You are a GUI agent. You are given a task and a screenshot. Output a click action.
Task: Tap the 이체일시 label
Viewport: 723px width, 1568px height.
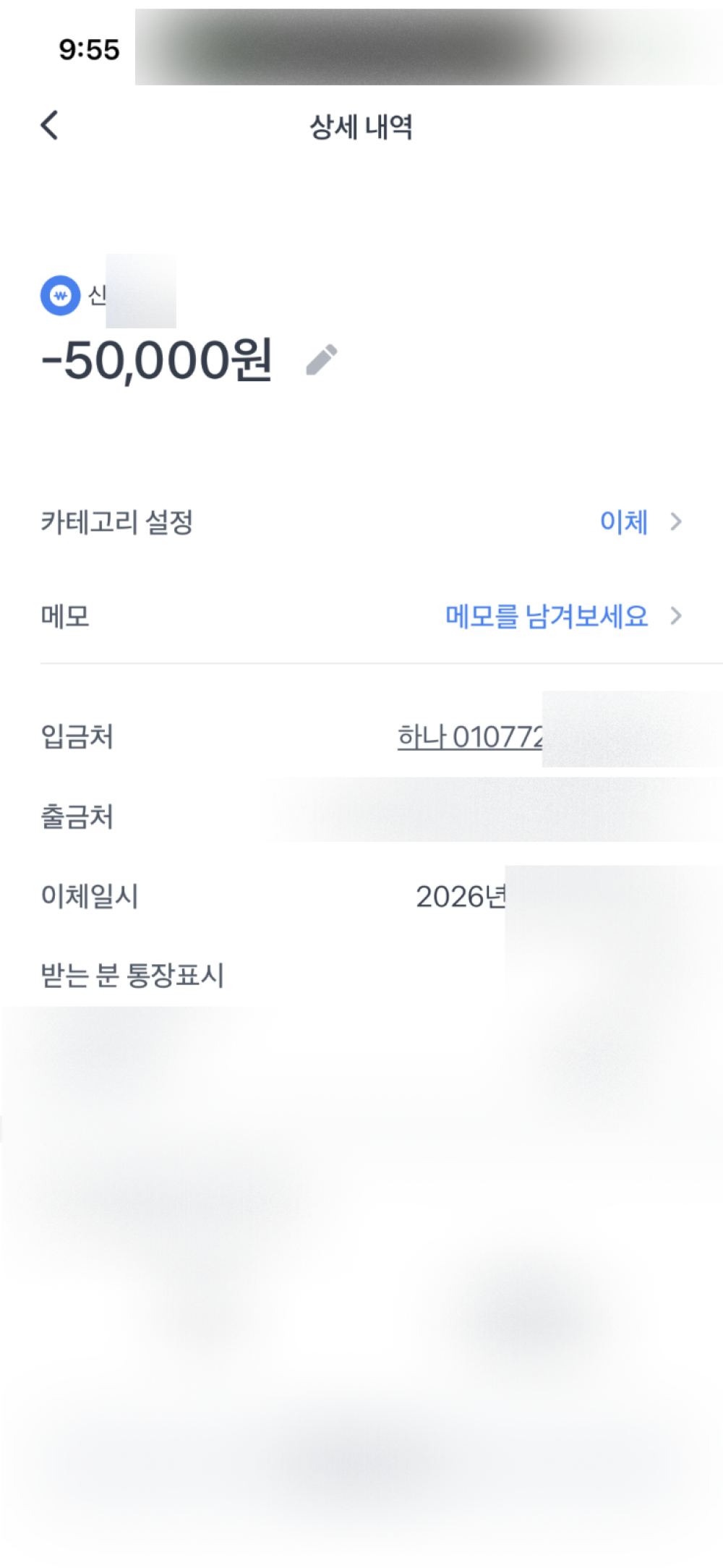(x=90, y=896)
